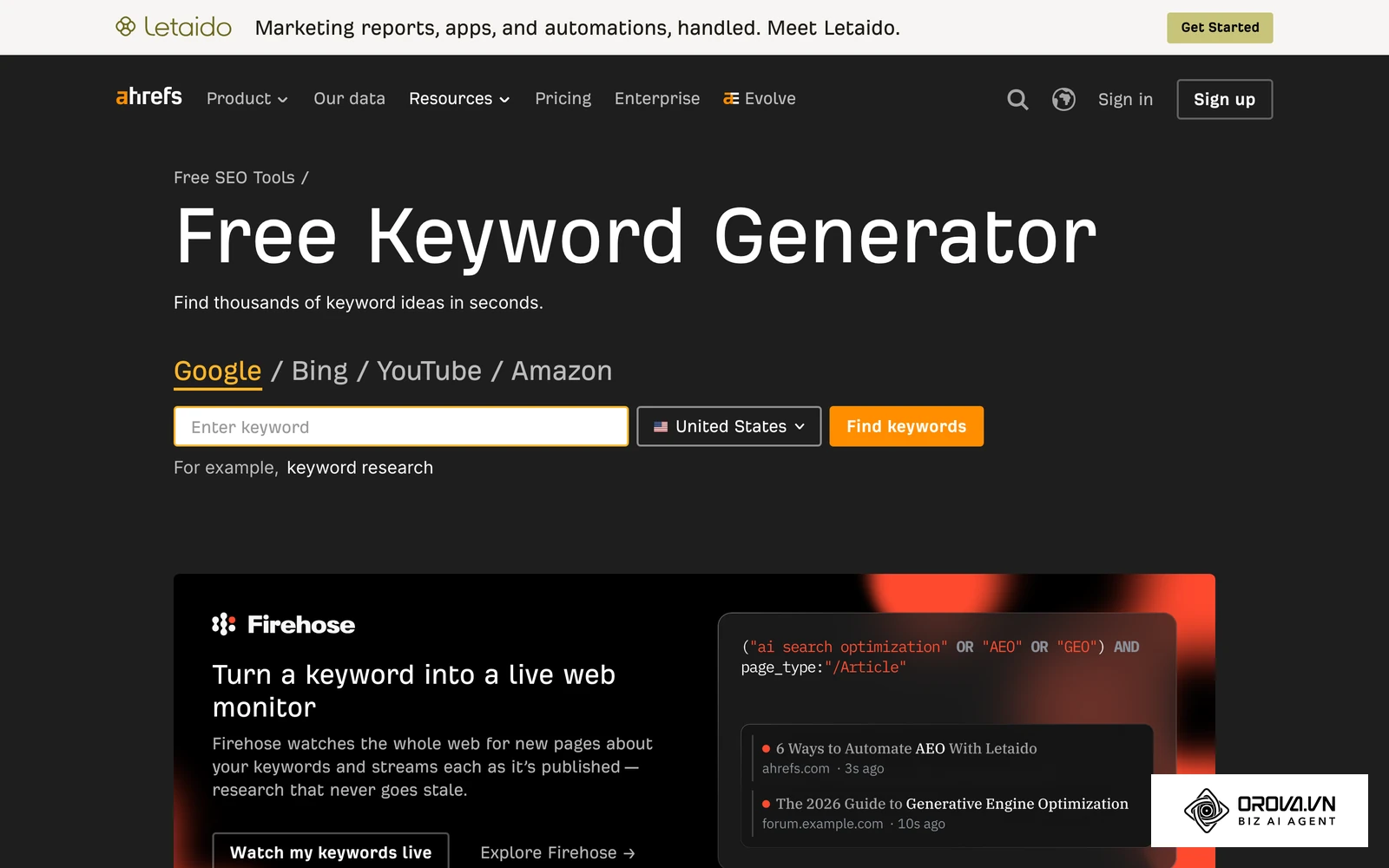1389x868 pixels.
Task: Switch to the Bing tab
Action: coord(319,371)
